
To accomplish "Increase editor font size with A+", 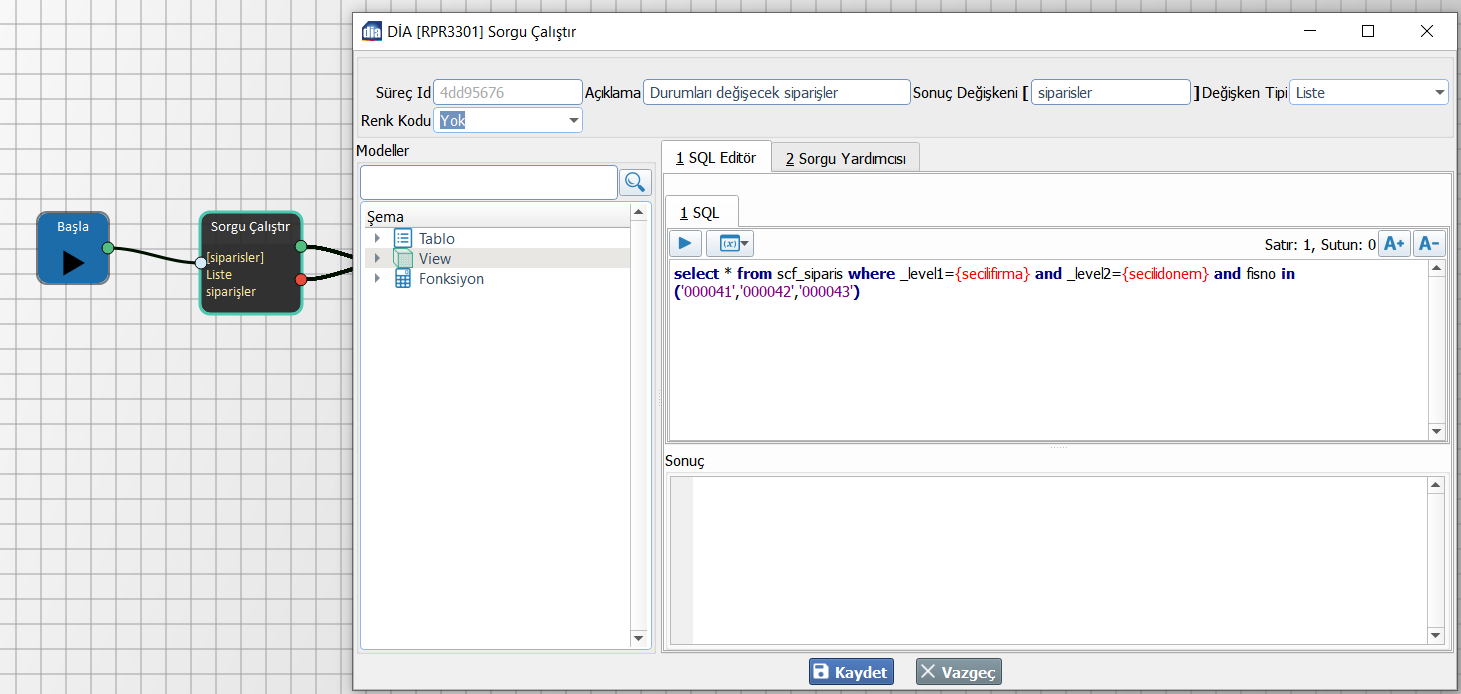I will point(1394,243).
